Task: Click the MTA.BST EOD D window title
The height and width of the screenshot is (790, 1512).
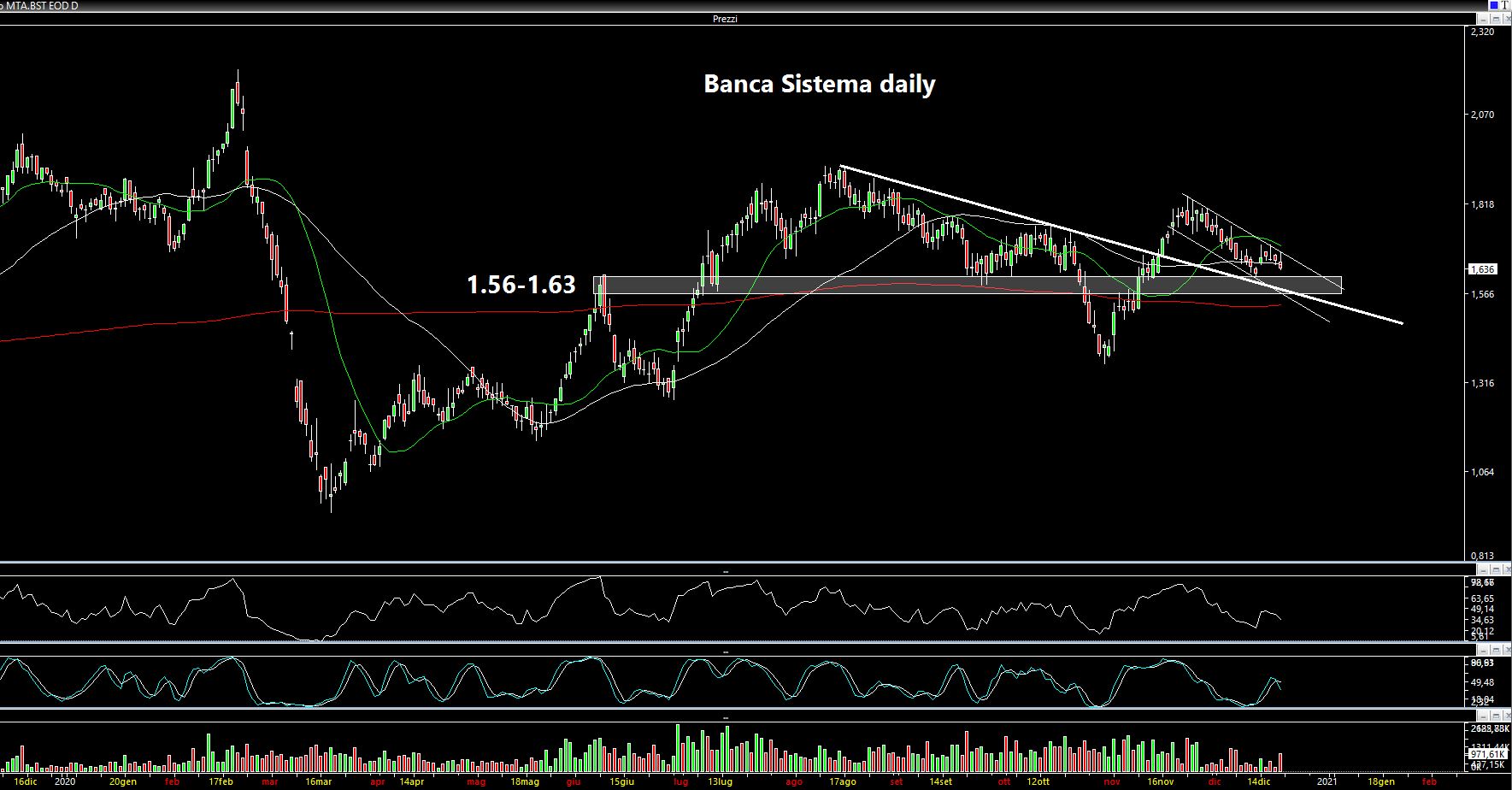Action: pos(42,5)
